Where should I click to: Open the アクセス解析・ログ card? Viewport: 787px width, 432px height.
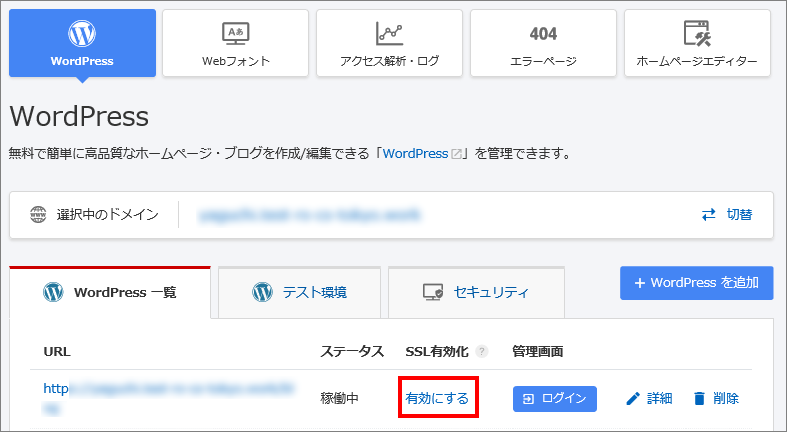tap(389, 43)
